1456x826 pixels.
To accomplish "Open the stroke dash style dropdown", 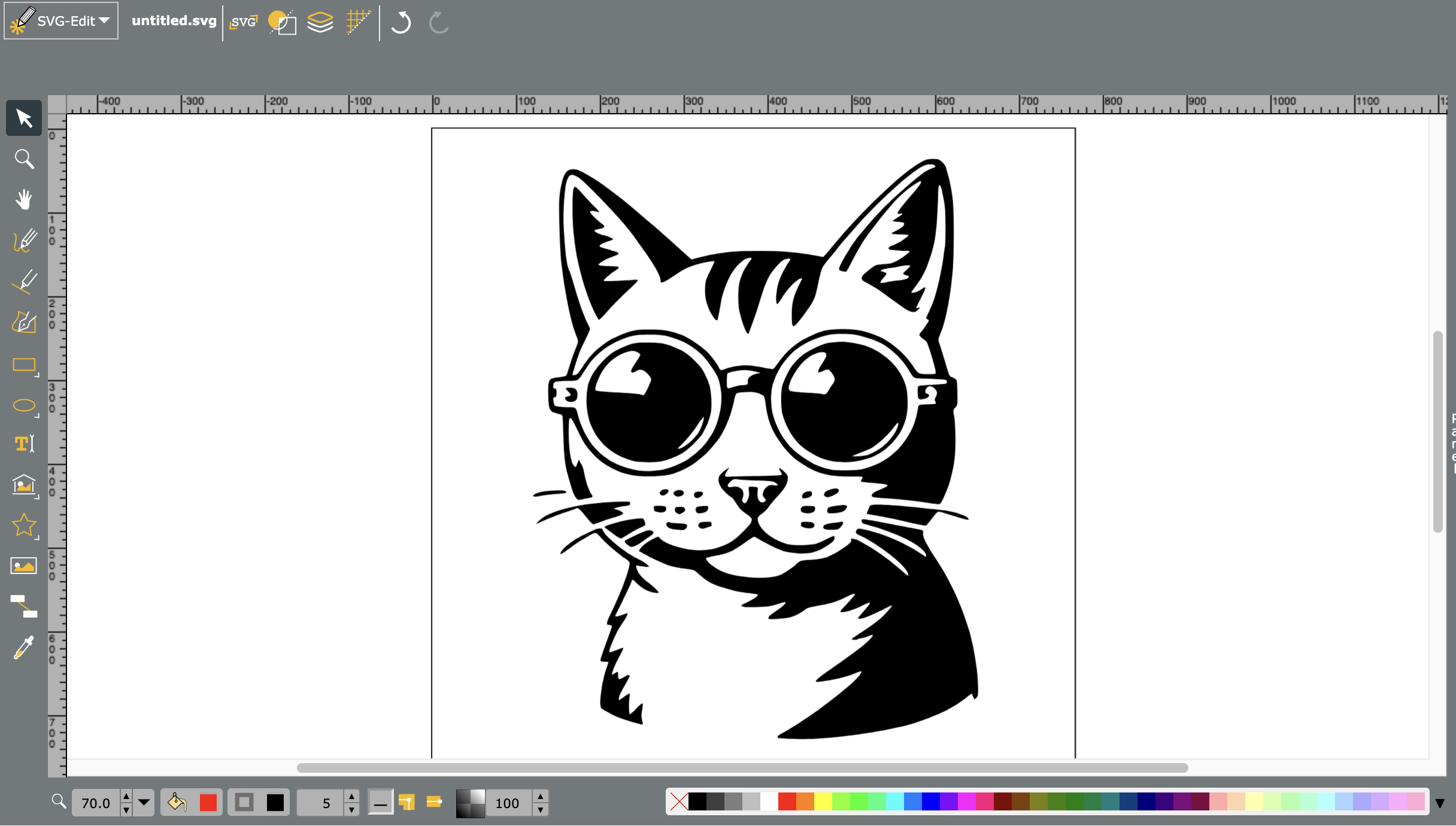I will click(x=381, y=803).
